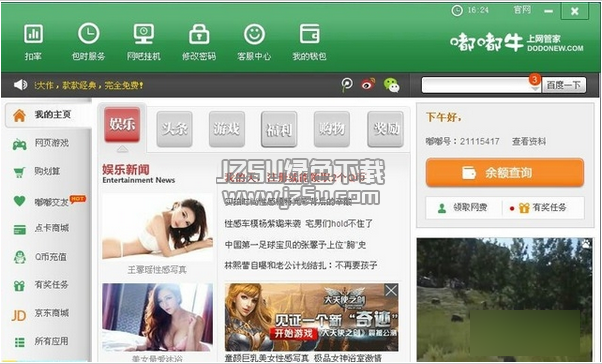
Task: Switch to the 购物 tab
Action: coord(332,129)
